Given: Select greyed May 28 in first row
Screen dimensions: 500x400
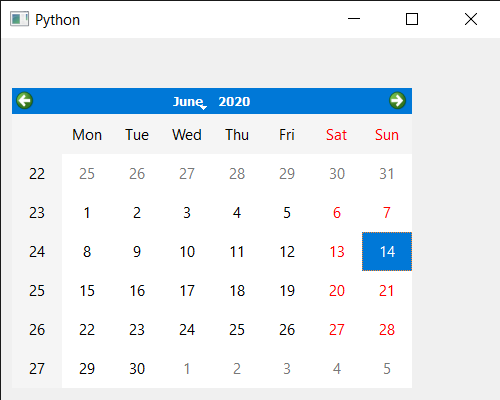Looking at the screenshot, I should pyautogui.click(x=237, y=174).
